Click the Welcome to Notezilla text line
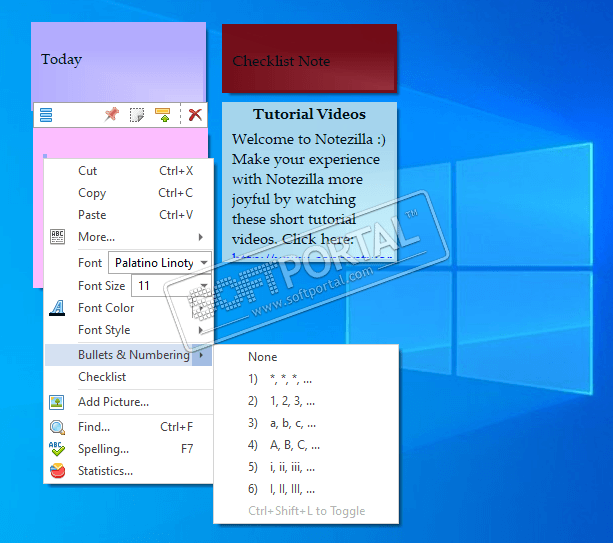Screen dimensions: 613x543 (x=308, y=139)
